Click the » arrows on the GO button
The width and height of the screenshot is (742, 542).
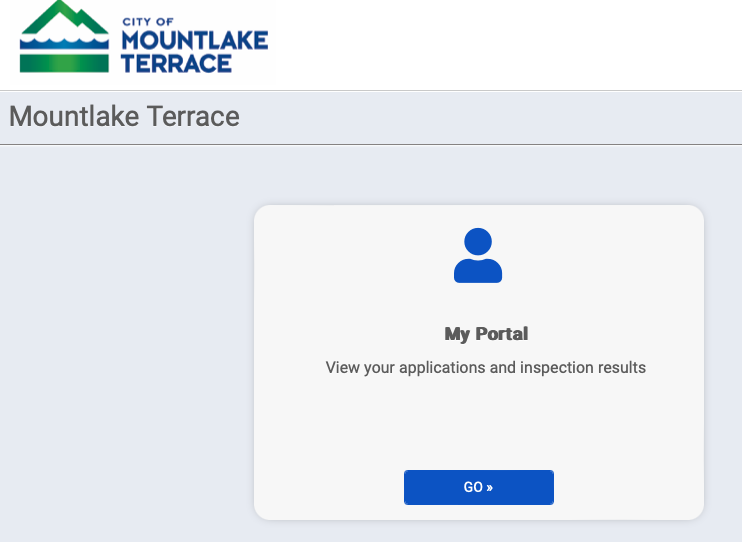pos(489,488)
